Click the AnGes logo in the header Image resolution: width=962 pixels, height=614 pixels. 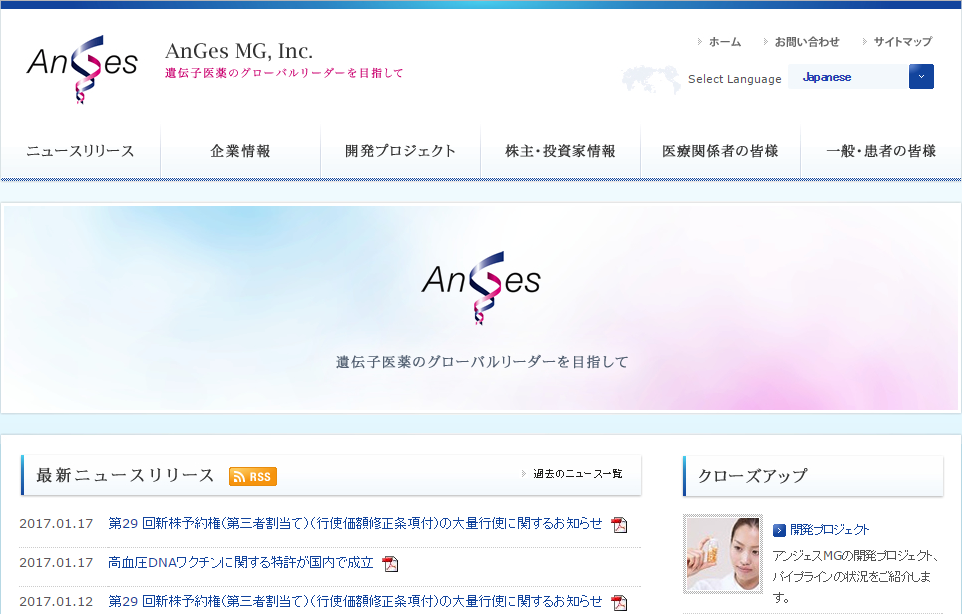(82, 69)
